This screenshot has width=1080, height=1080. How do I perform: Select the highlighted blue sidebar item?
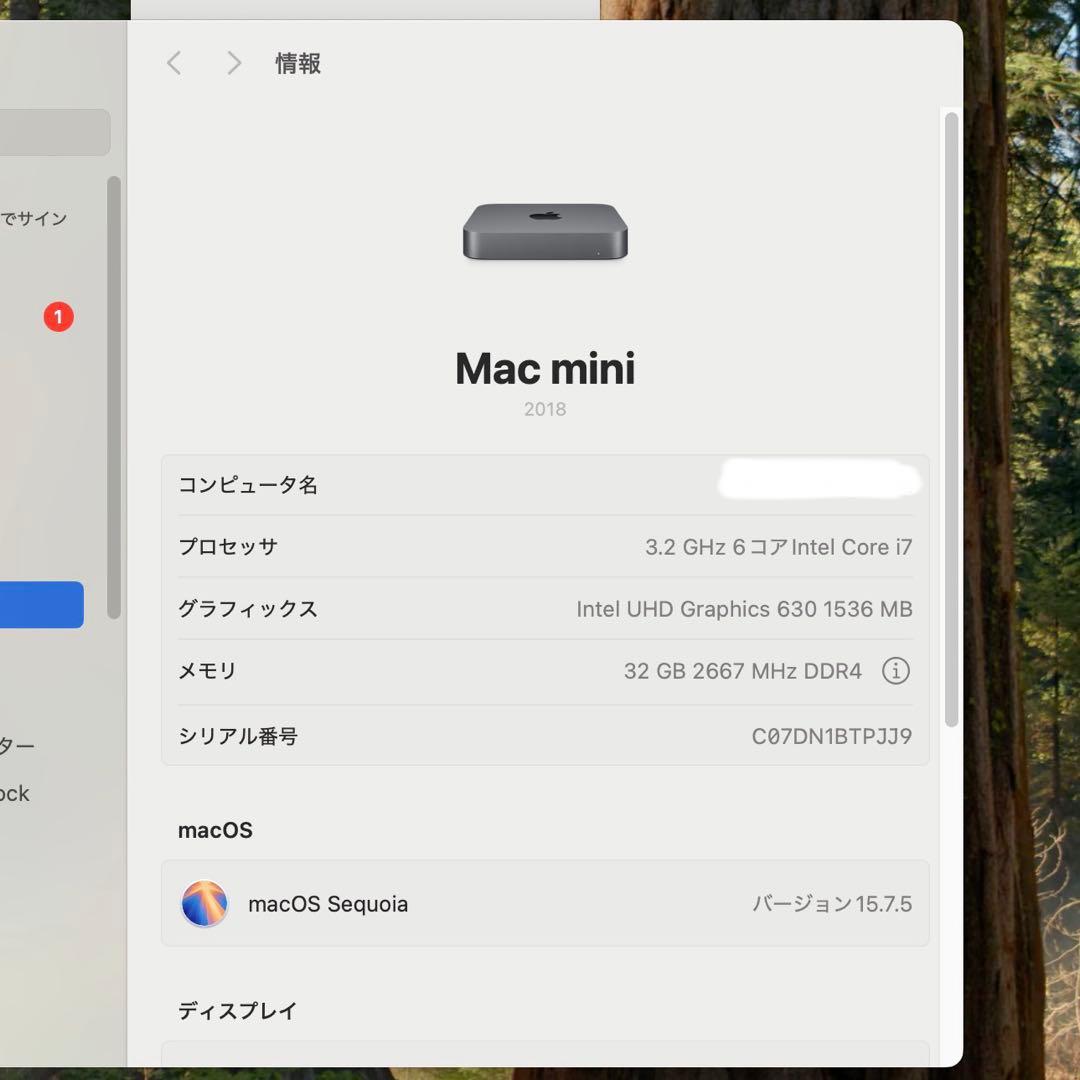41,605
